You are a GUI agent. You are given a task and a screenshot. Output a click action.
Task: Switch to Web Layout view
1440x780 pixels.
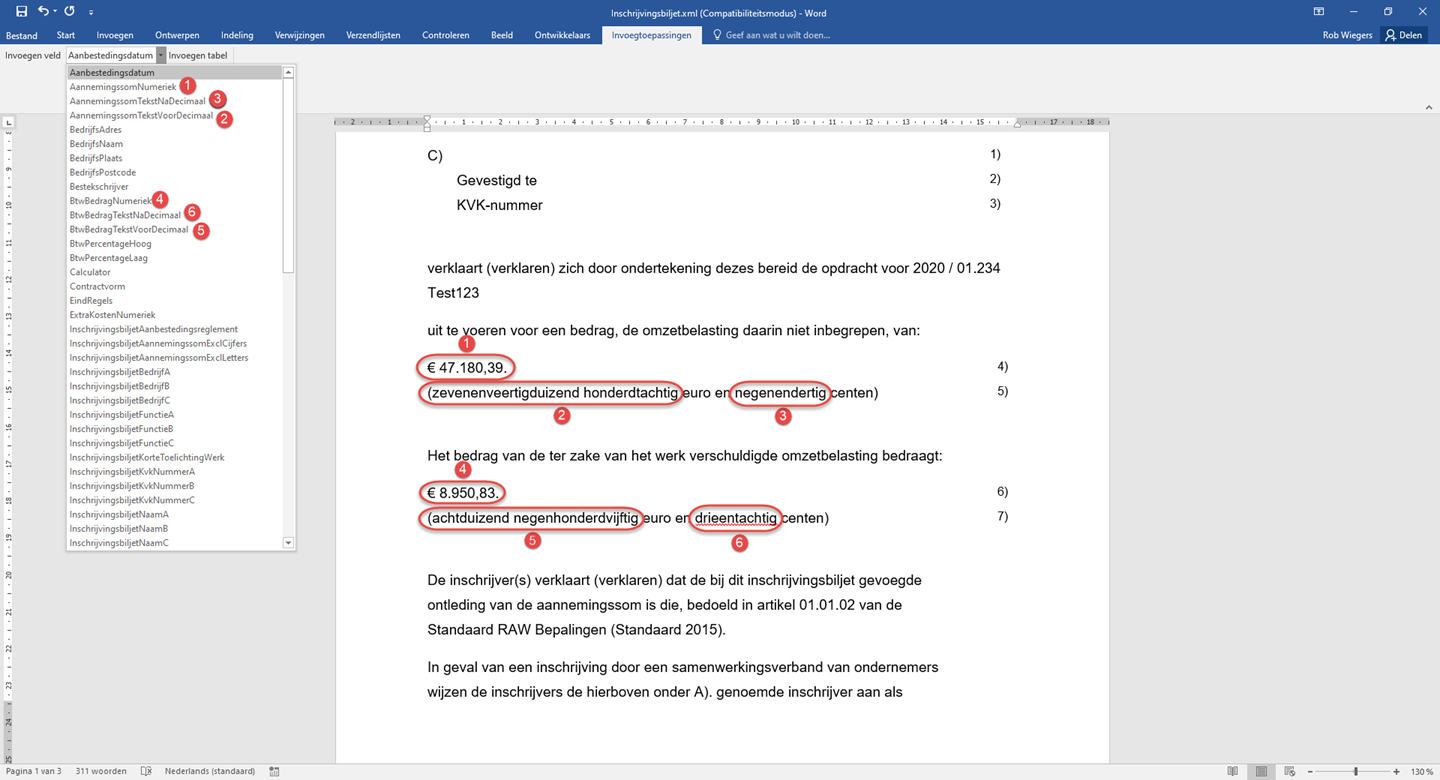pos(1290,771)
